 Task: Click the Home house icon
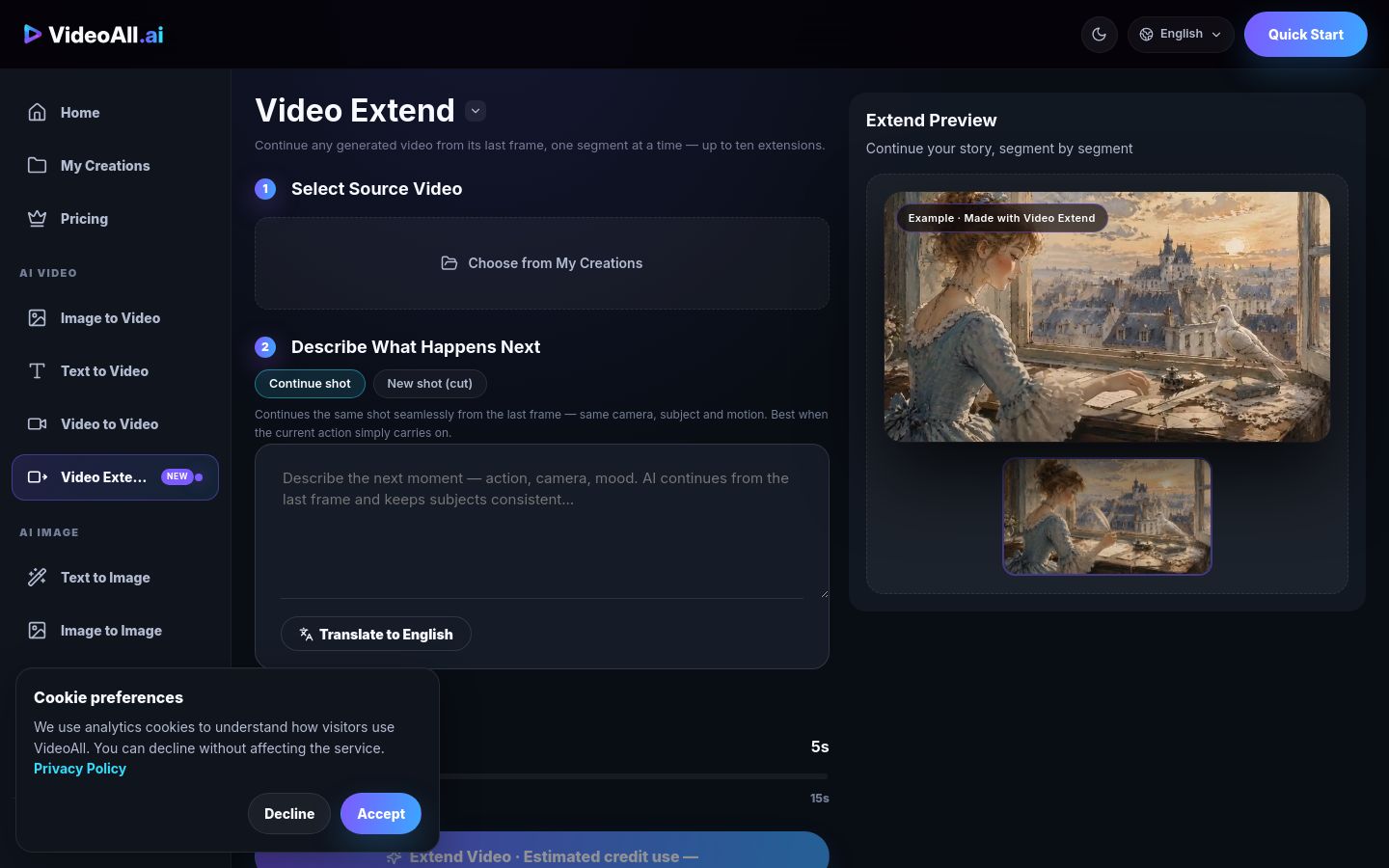pyautogui.click(x=38, y=113)
